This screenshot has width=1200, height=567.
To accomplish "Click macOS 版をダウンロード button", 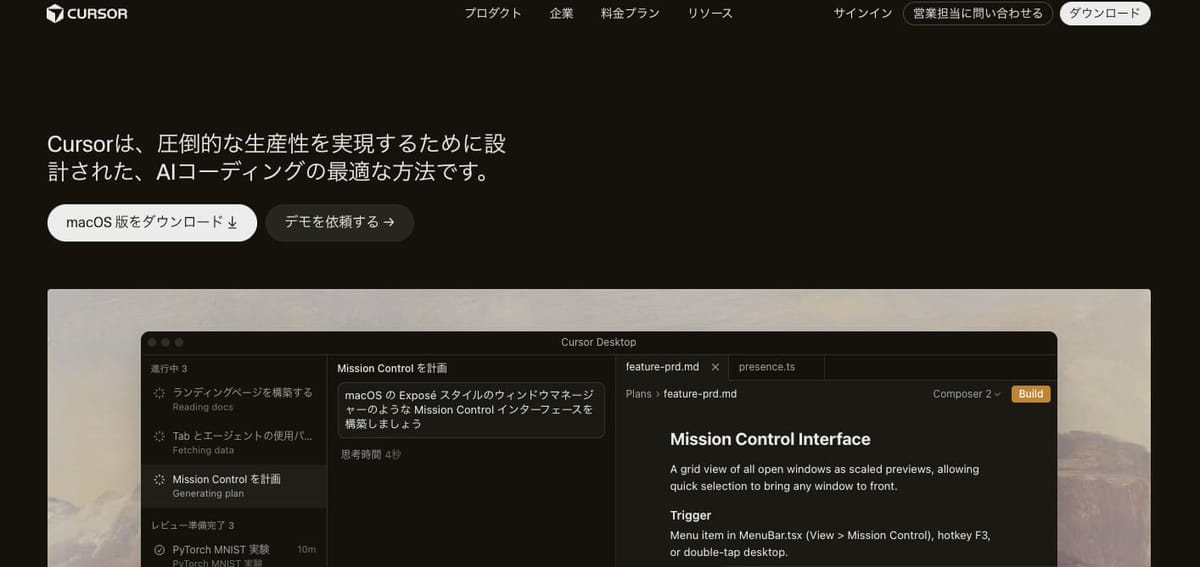I will pos(152,222).
